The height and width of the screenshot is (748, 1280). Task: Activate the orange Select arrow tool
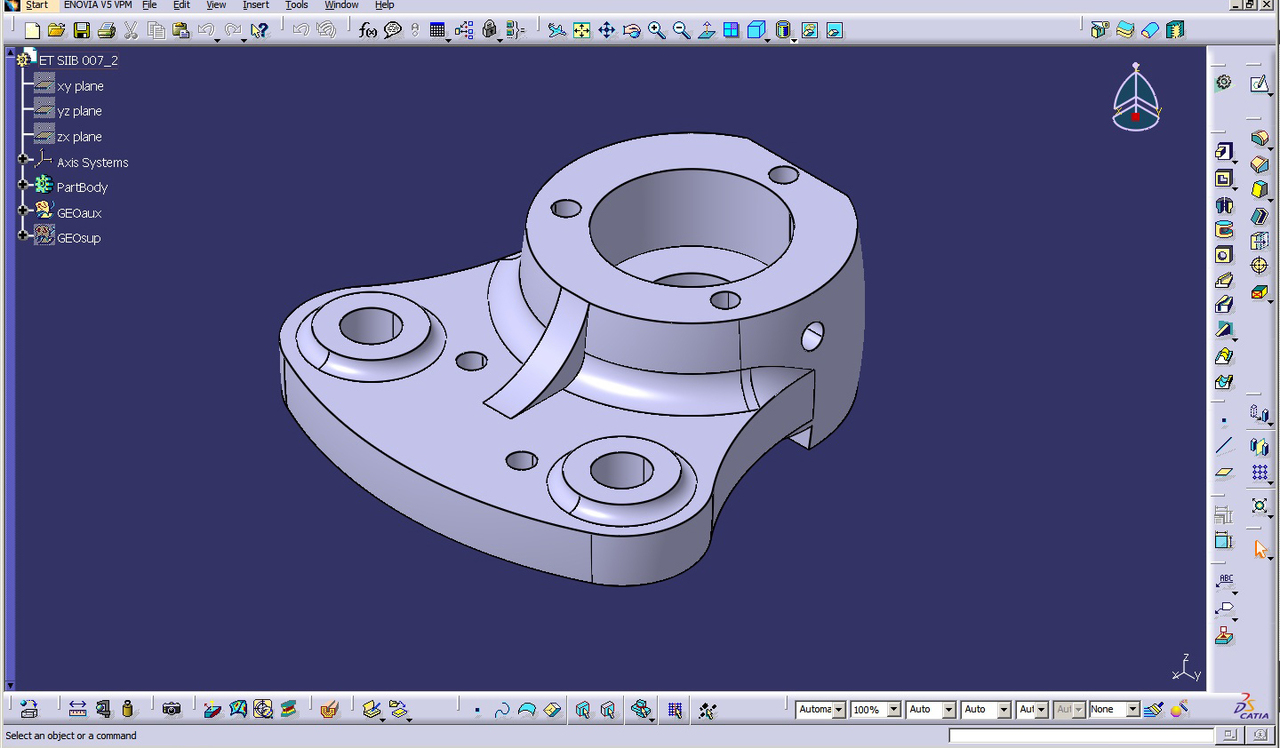[1259, 549]
